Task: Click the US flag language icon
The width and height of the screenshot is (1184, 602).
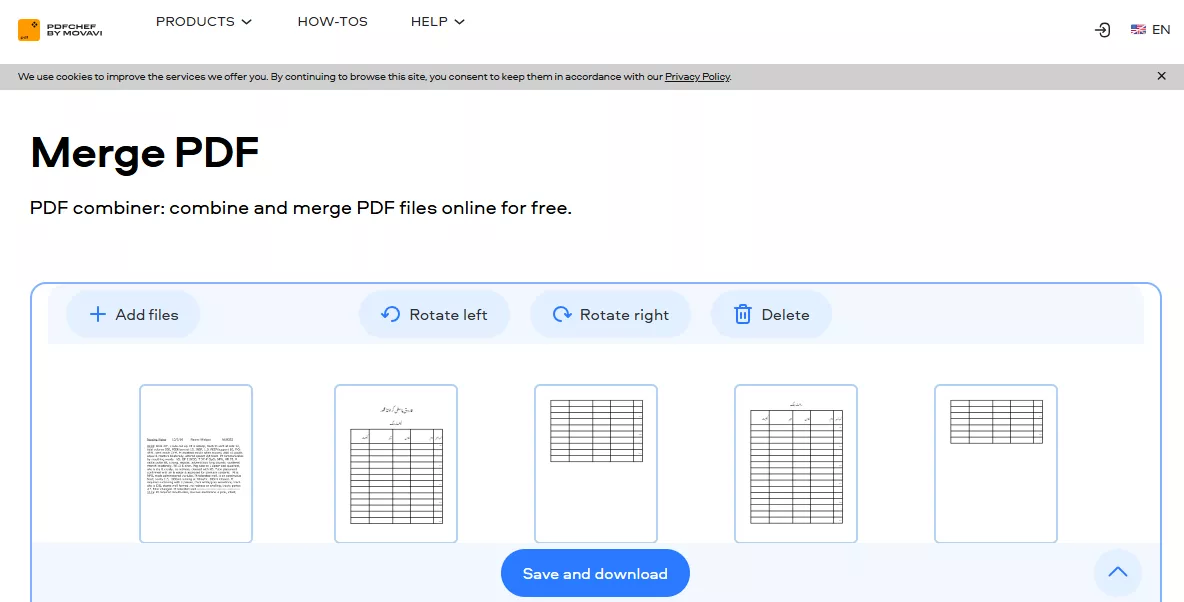Action: point(1137,30)
